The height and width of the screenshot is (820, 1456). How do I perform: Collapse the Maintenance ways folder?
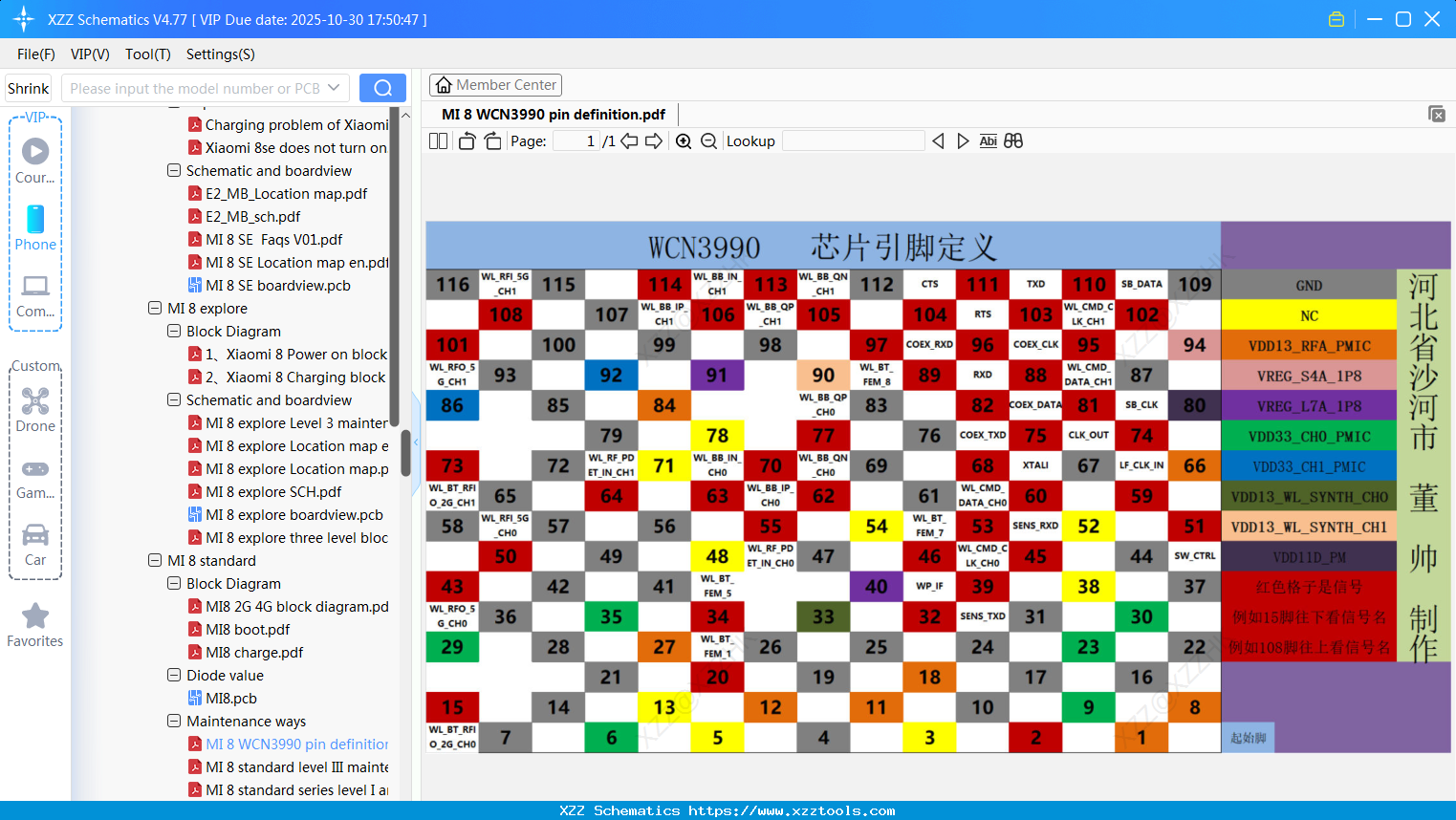click(174, 721)
